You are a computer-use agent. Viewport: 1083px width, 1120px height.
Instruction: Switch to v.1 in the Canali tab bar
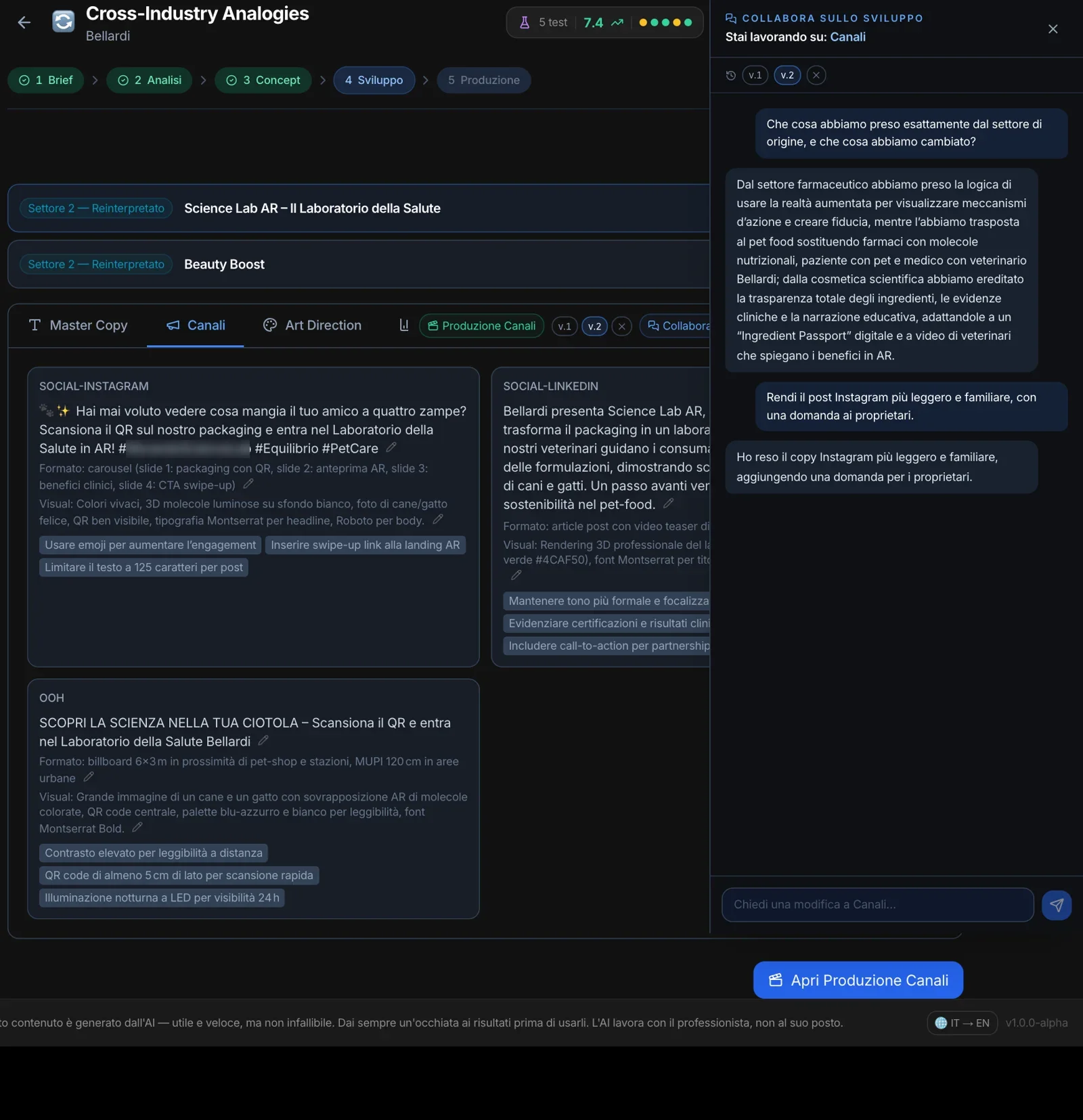(565, 326)
